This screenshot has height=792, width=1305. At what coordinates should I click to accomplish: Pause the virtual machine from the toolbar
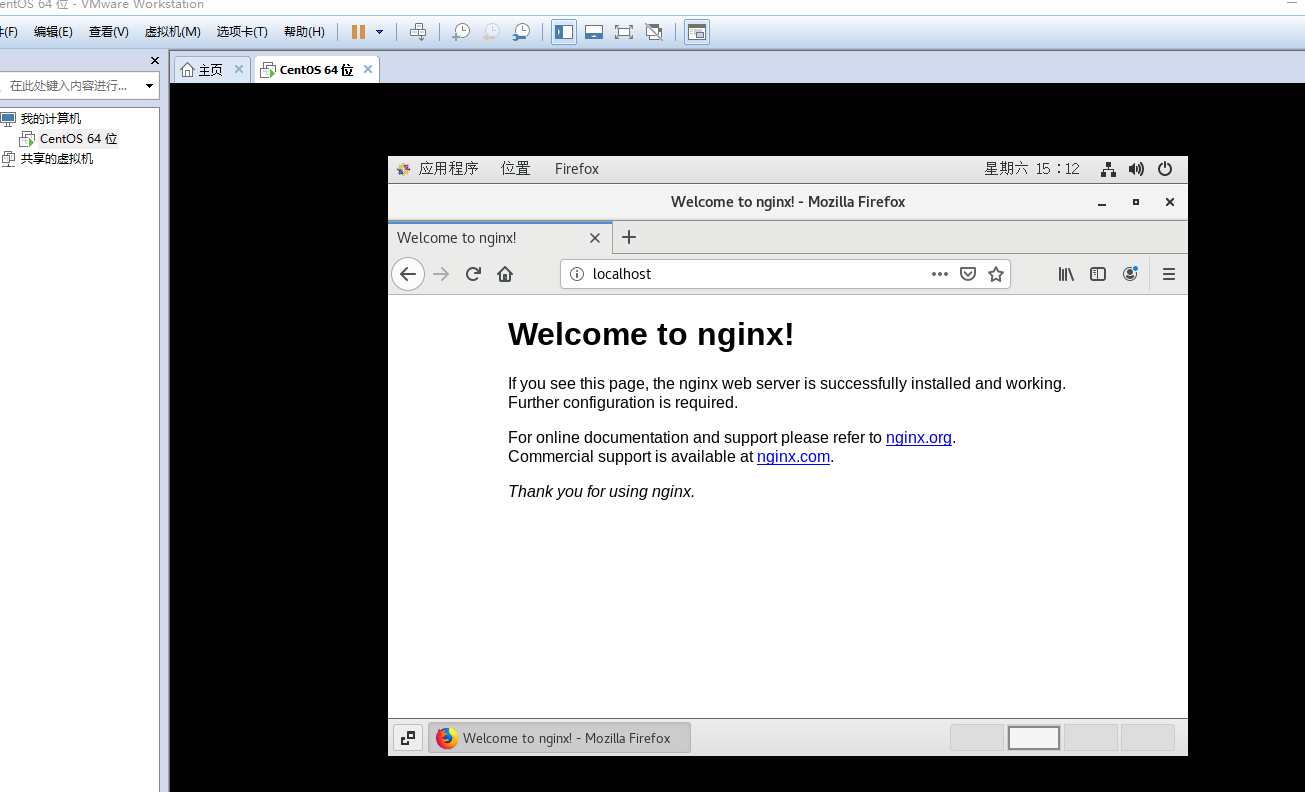(x=358, y=32)
